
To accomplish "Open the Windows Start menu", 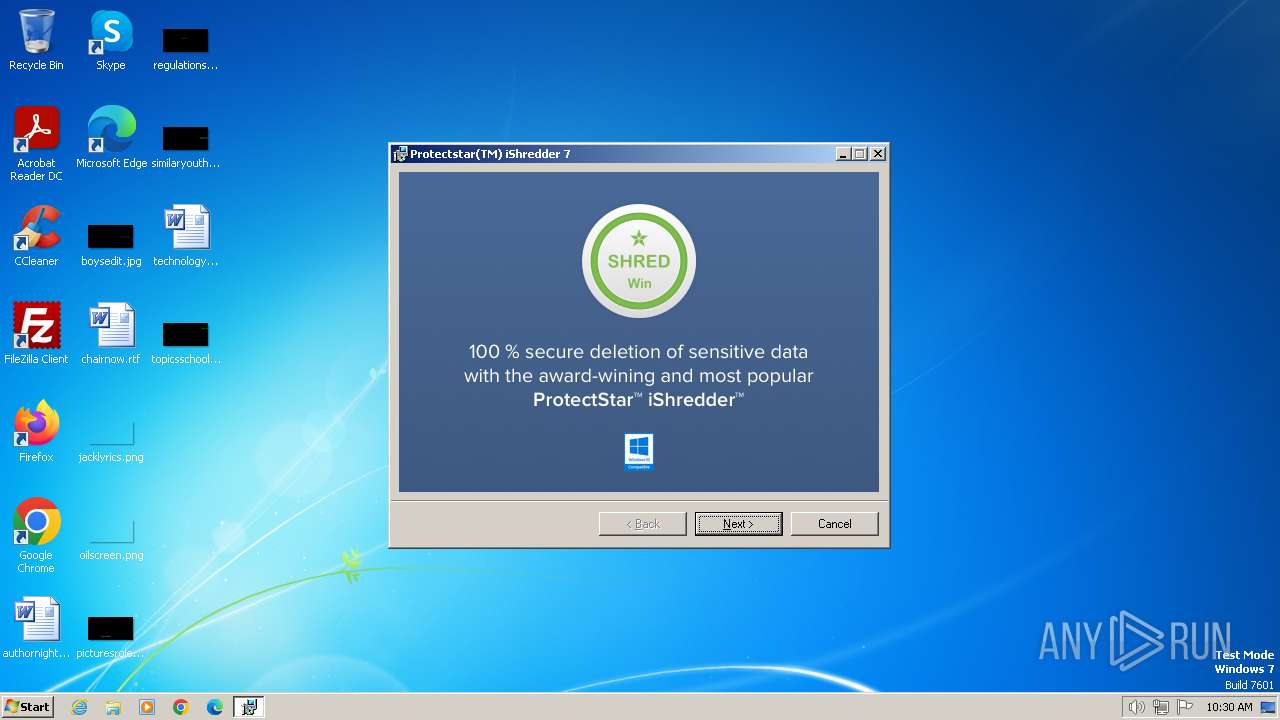I will [x=28, y=707].
